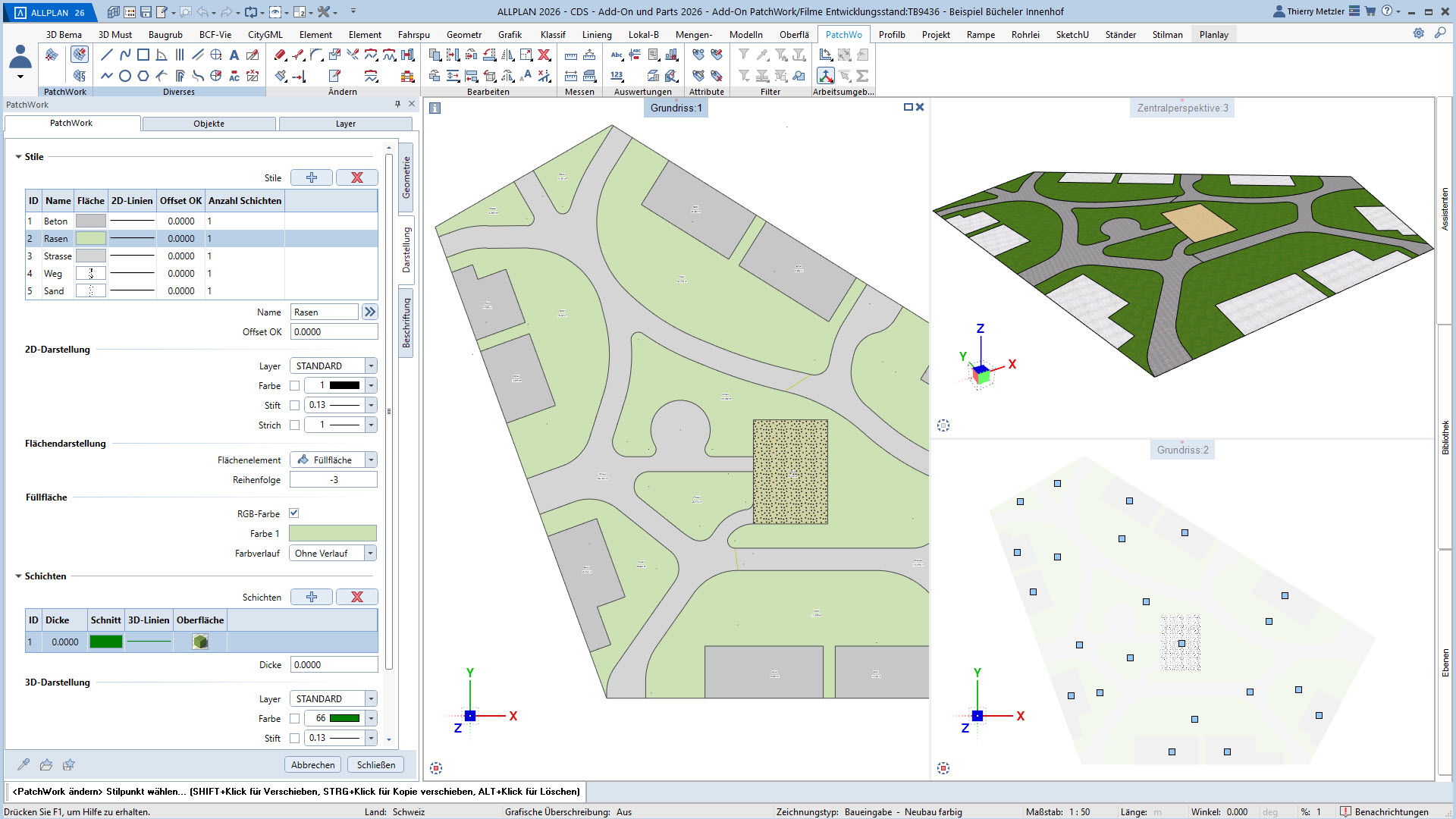This screenshot has height=819, width=1456.
Task: Switch to the Objekte tab
Action: 209,124
